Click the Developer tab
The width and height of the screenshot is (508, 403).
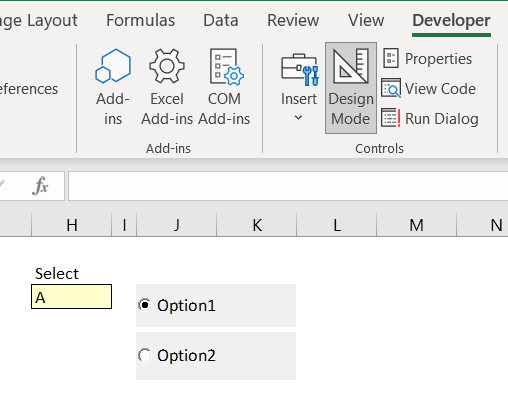click(451, 20)
